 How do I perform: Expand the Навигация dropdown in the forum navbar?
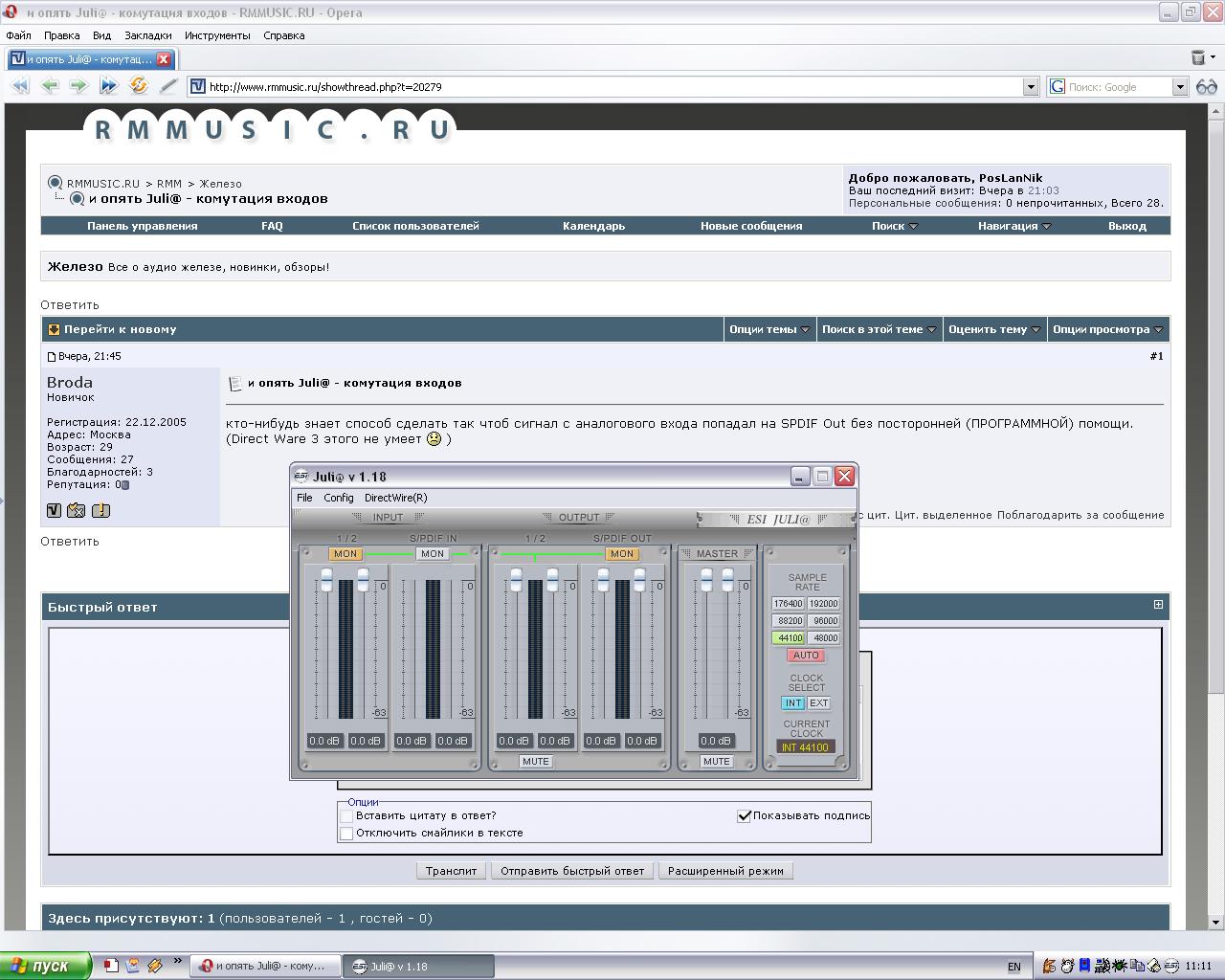click(1046, 227)
